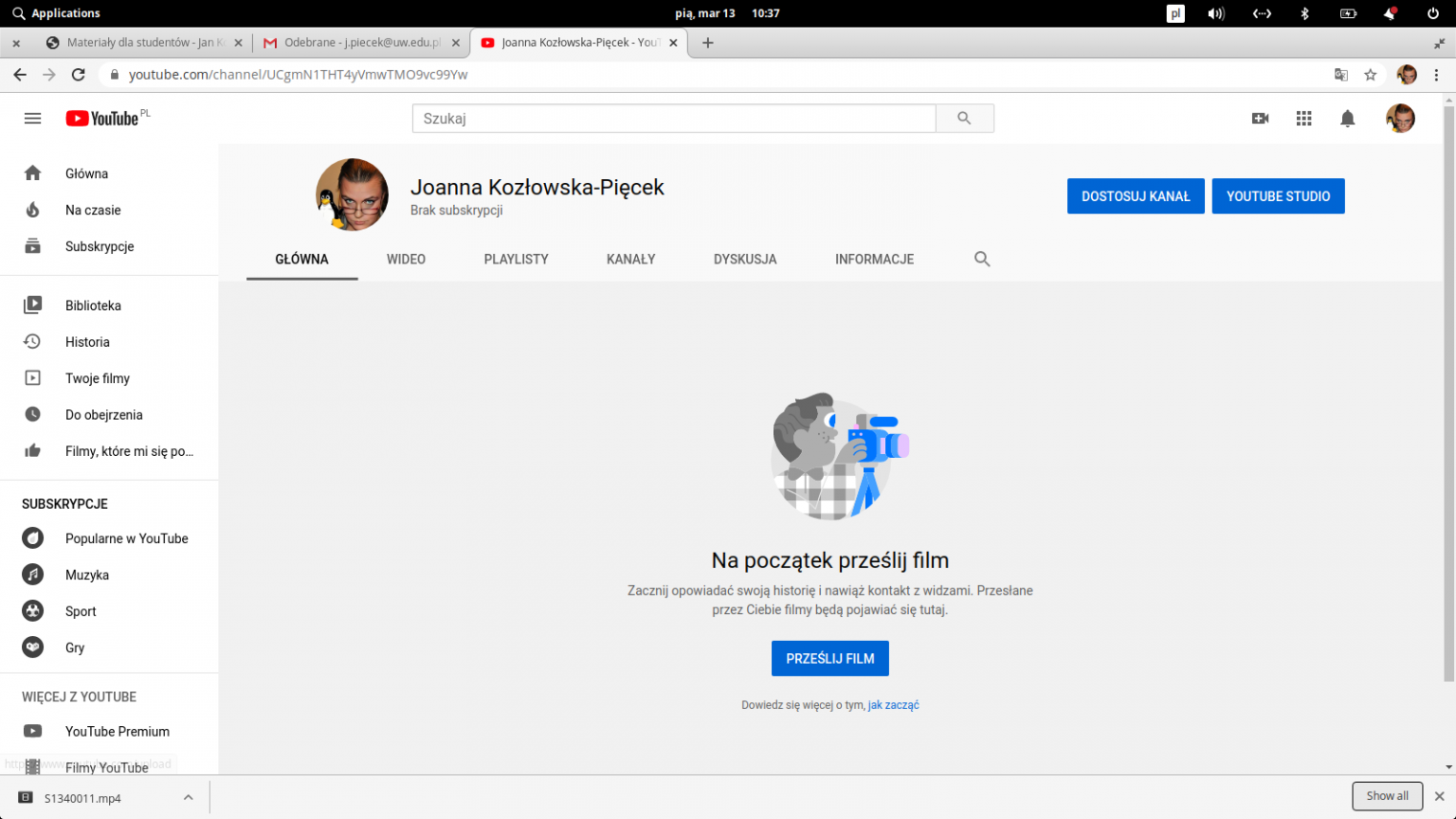Click the pl keyboard layout indicator
The width and height of the screenshot is (1456, 819).
click(x=1175, y=13)
